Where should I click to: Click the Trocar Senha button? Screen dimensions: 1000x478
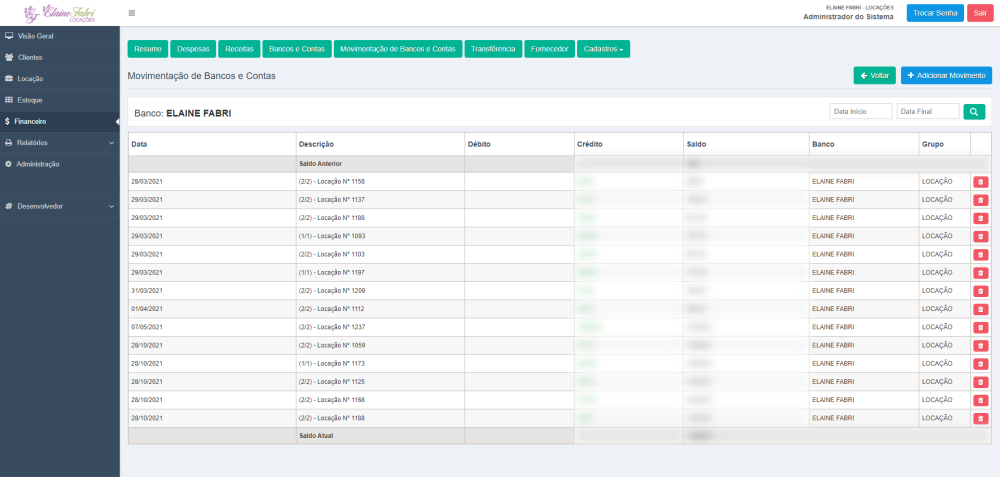[935, 13]
